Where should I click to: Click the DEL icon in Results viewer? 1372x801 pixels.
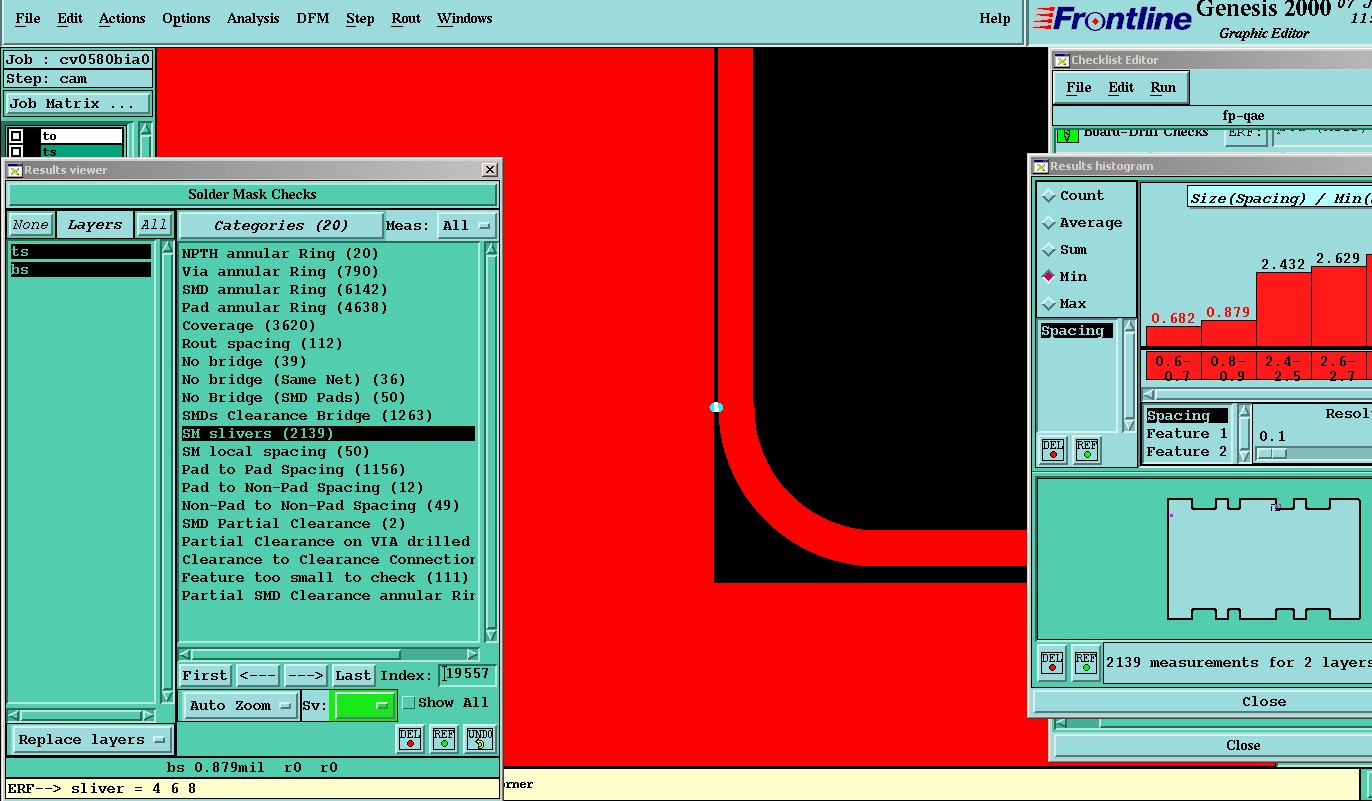click(410, 739)
